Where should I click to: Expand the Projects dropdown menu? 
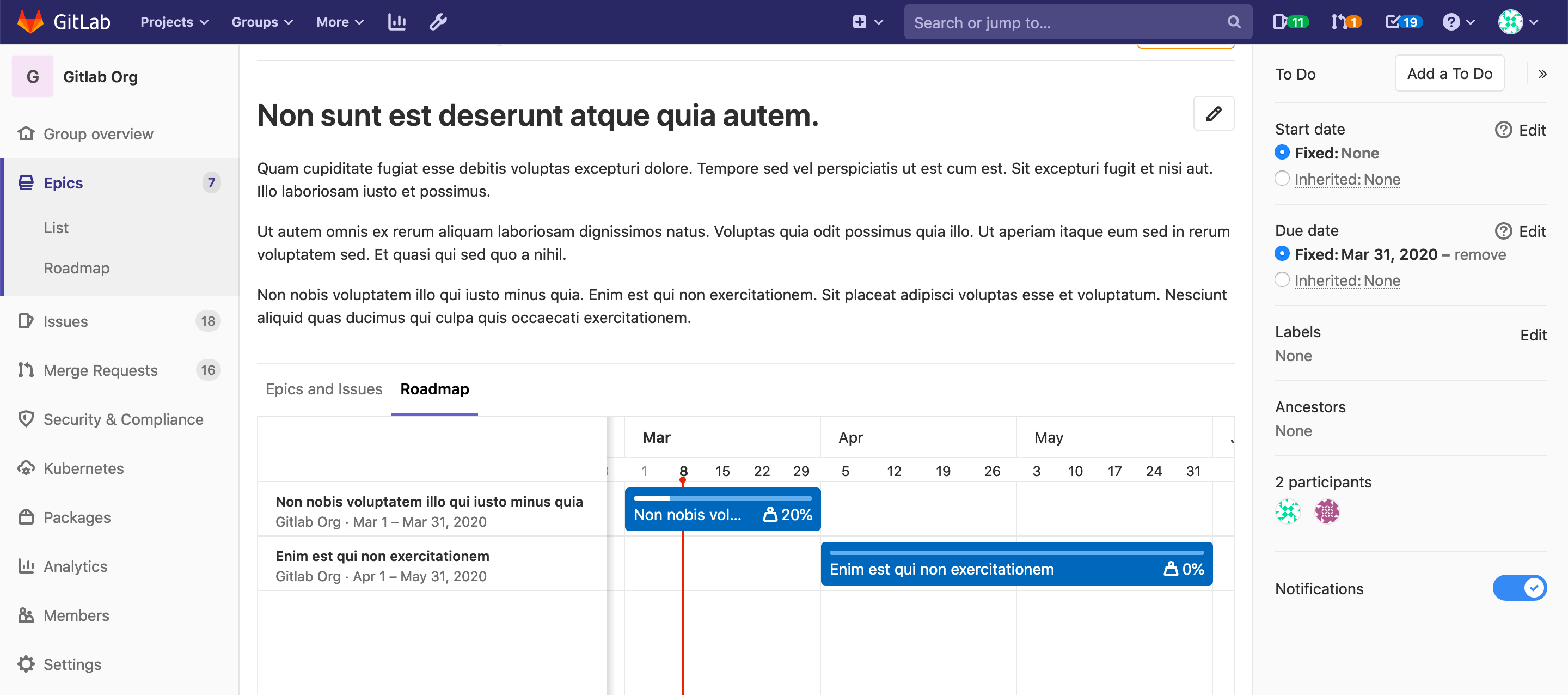click(174, 22)
